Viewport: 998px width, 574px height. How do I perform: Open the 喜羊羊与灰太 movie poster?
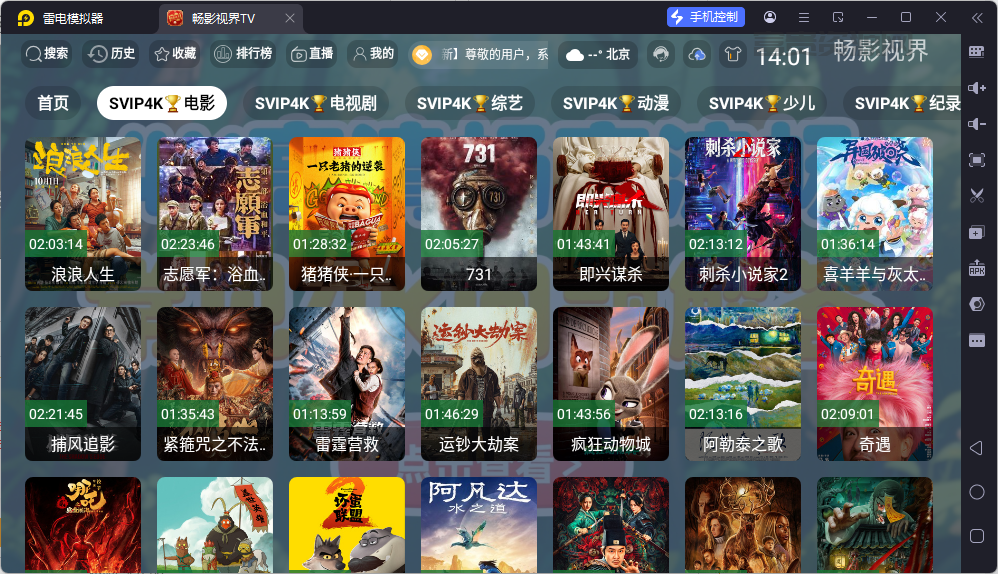875,214
